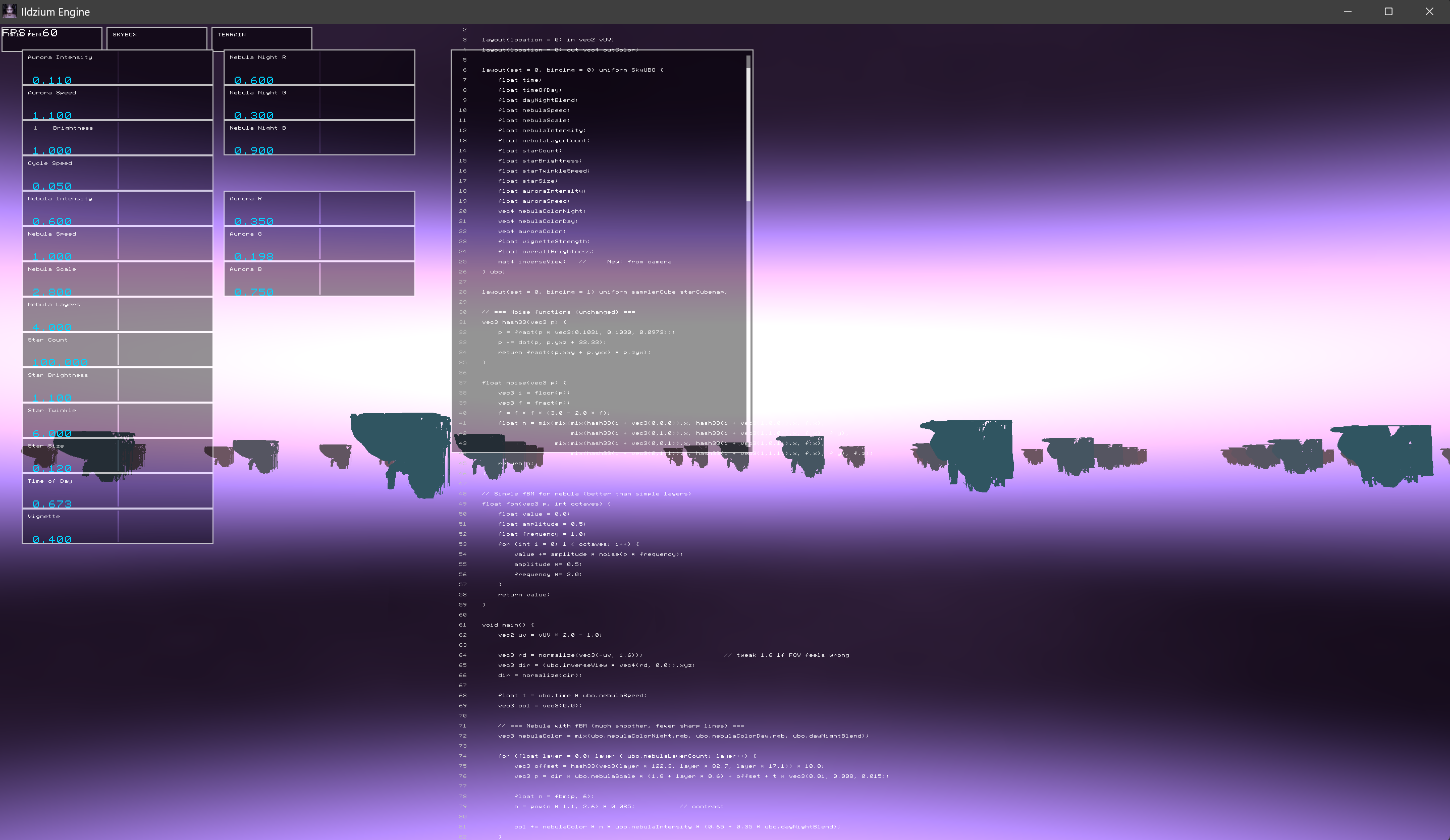The height and width of the screenshot is (840, 1450).
Task: Adjust the Cycle Speed slider
Action: click(x=118, y=173)
